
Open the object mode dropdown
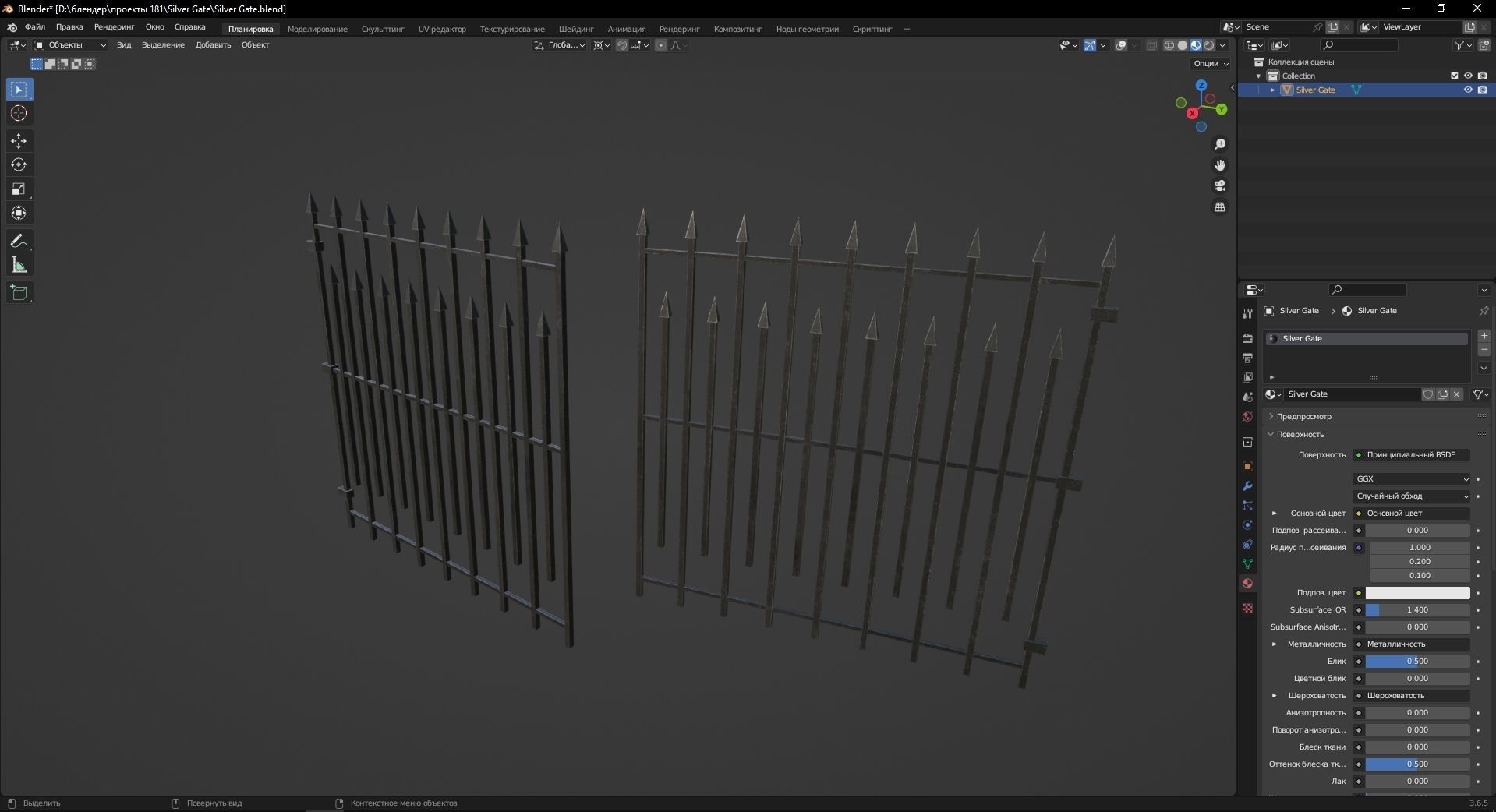tap(70, 45)
